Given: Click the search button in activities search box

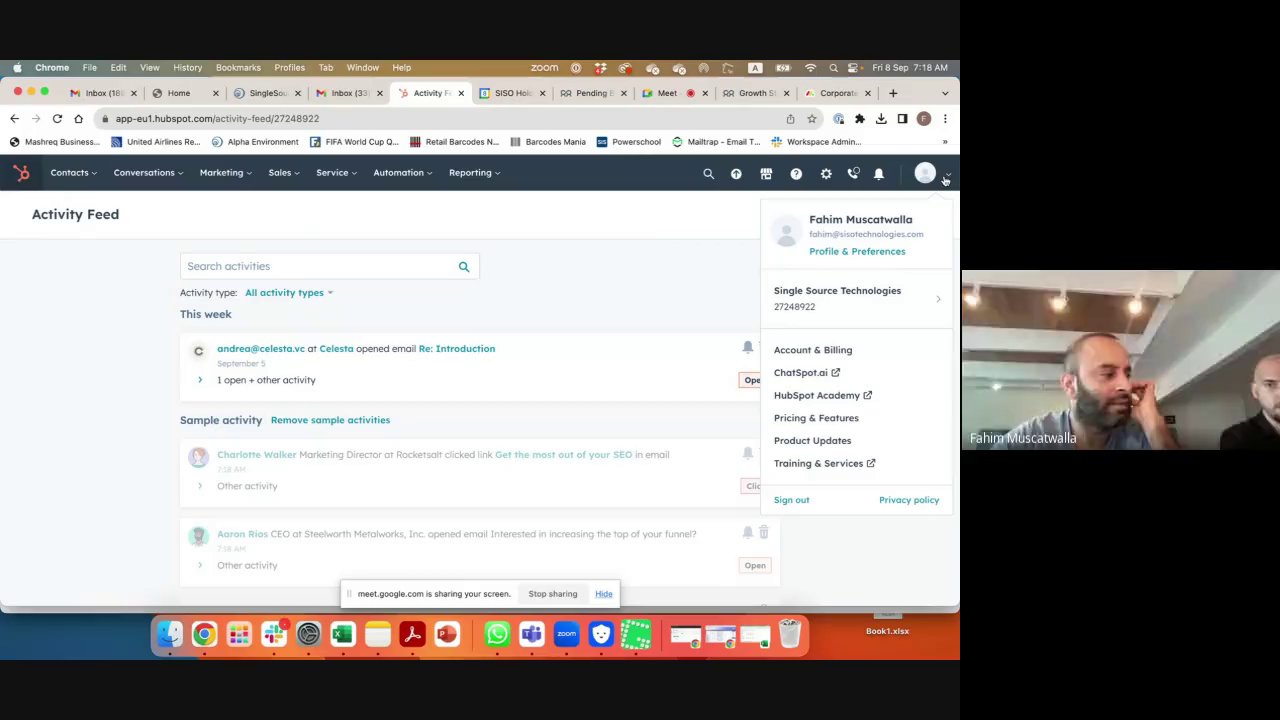Looking at the screenshot, I should (x=464, y=266).
